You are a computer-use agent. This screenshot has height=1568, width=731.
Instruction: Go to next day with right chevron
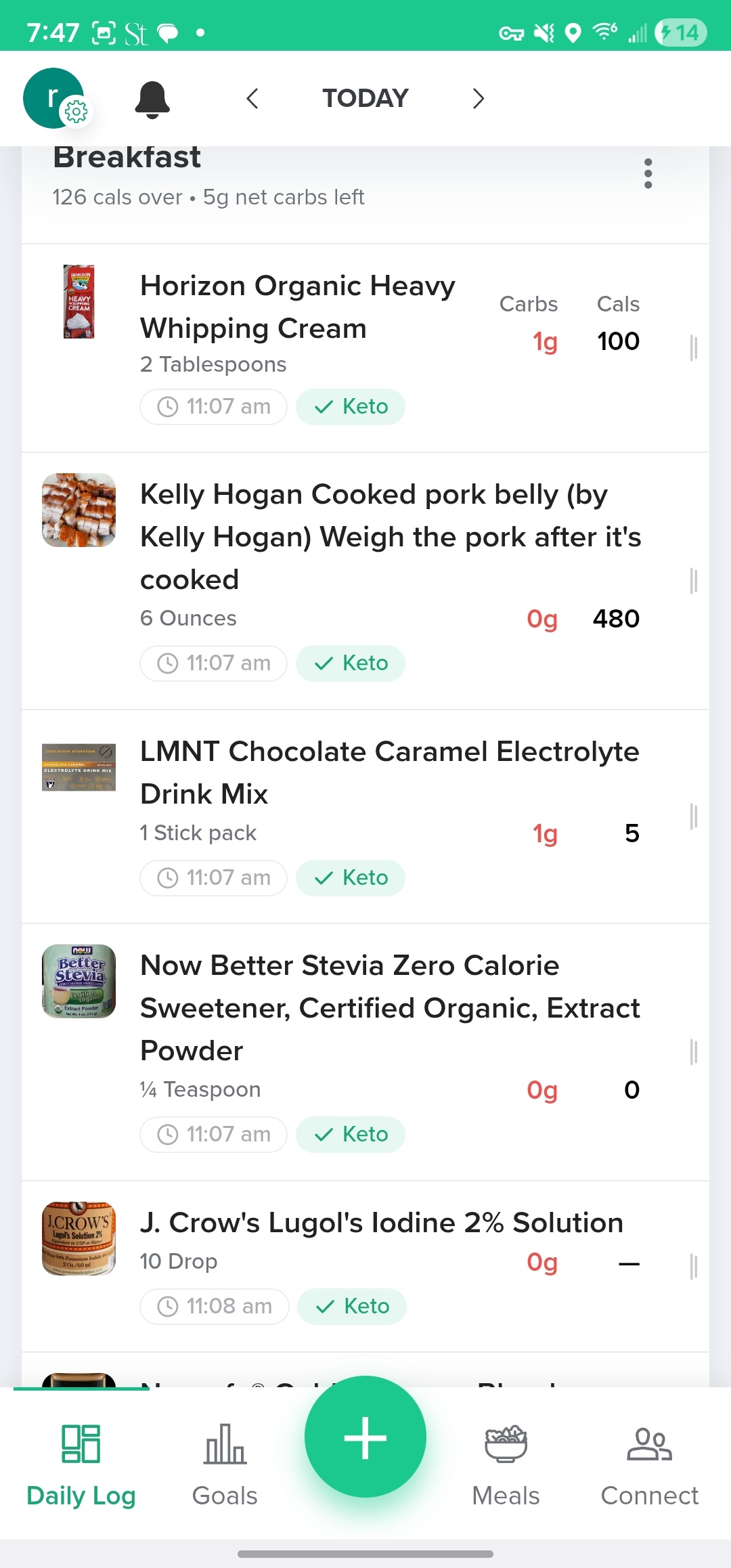[x=479, y=99]
